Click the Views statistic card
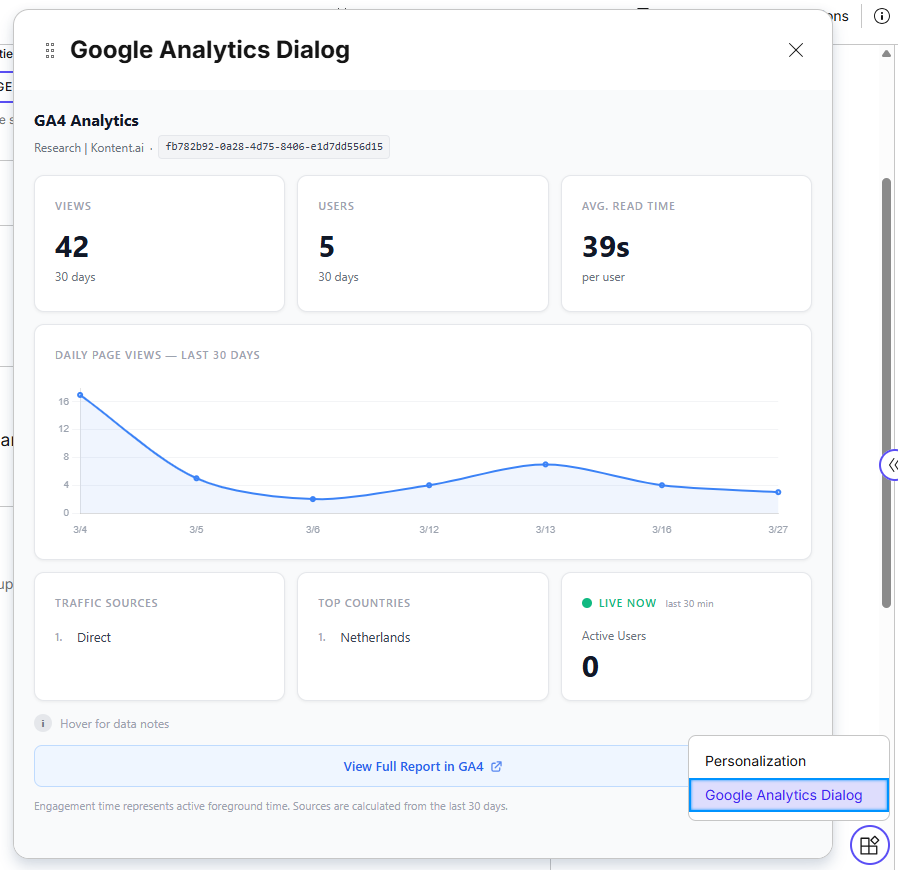The image size is (898, 870). (159, 244)
